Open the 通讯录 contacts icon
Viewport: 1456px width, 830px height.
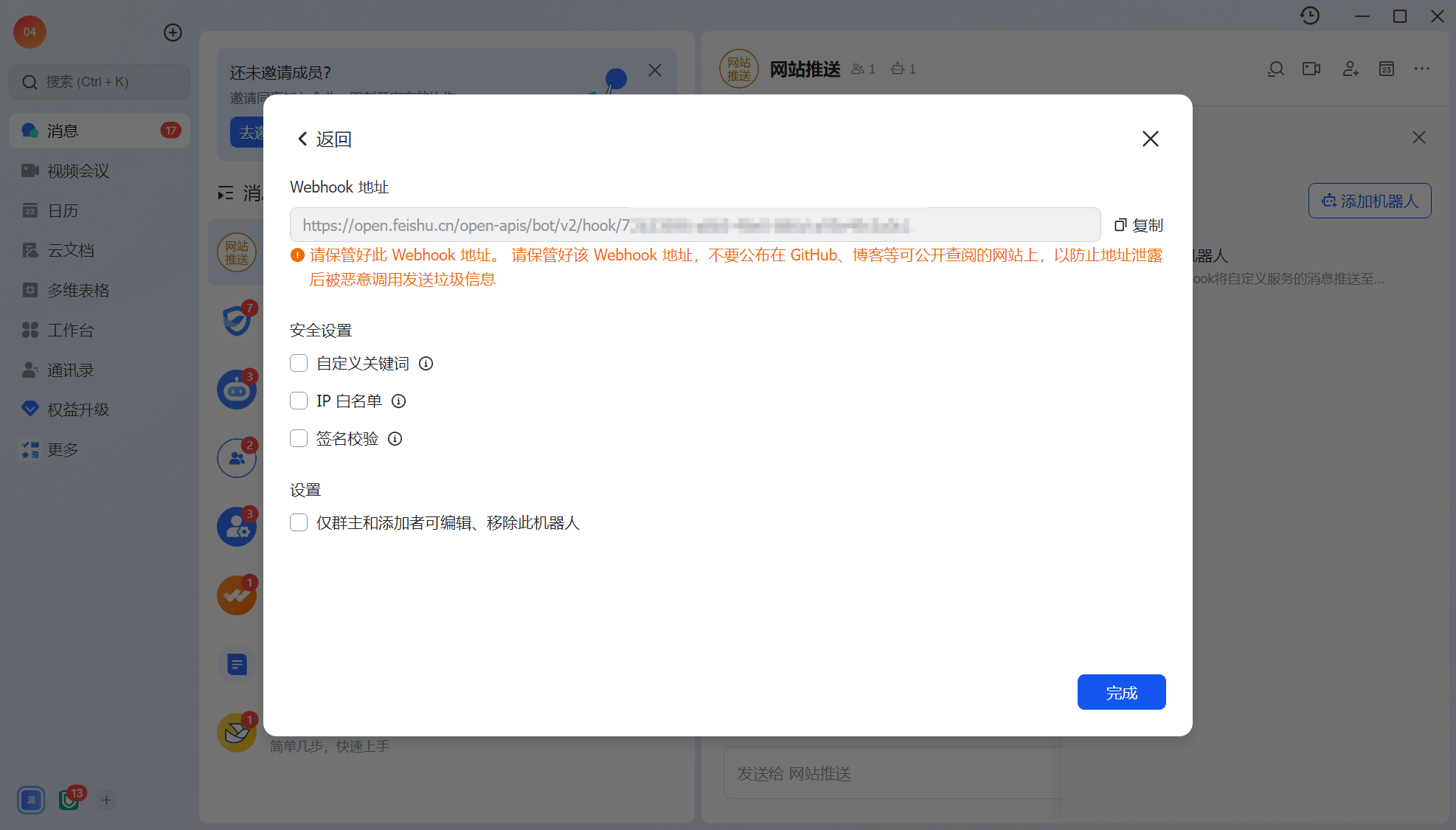[x=69, y=370]
